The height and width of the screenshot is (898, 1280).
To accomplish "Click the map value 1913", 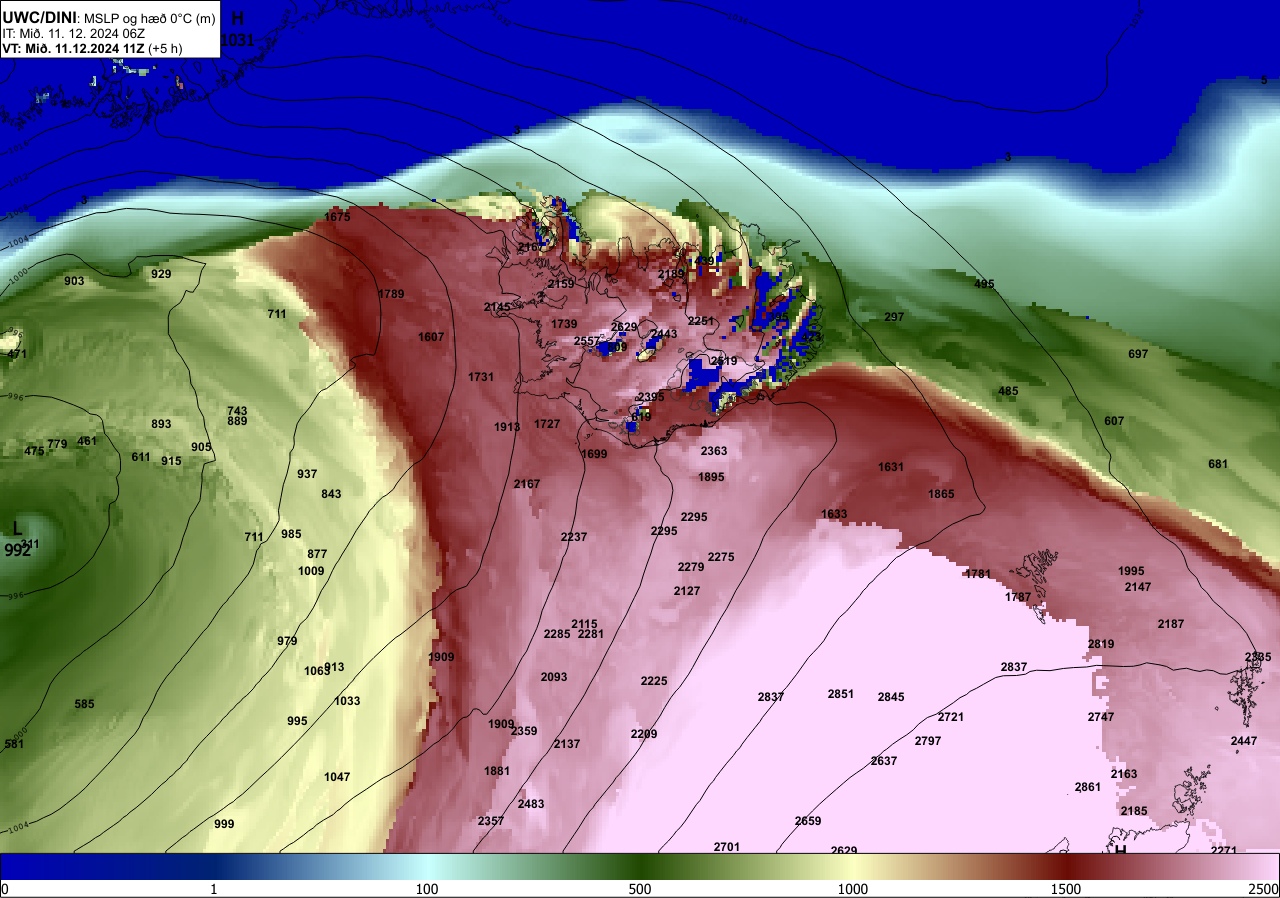I will [507, 427].
